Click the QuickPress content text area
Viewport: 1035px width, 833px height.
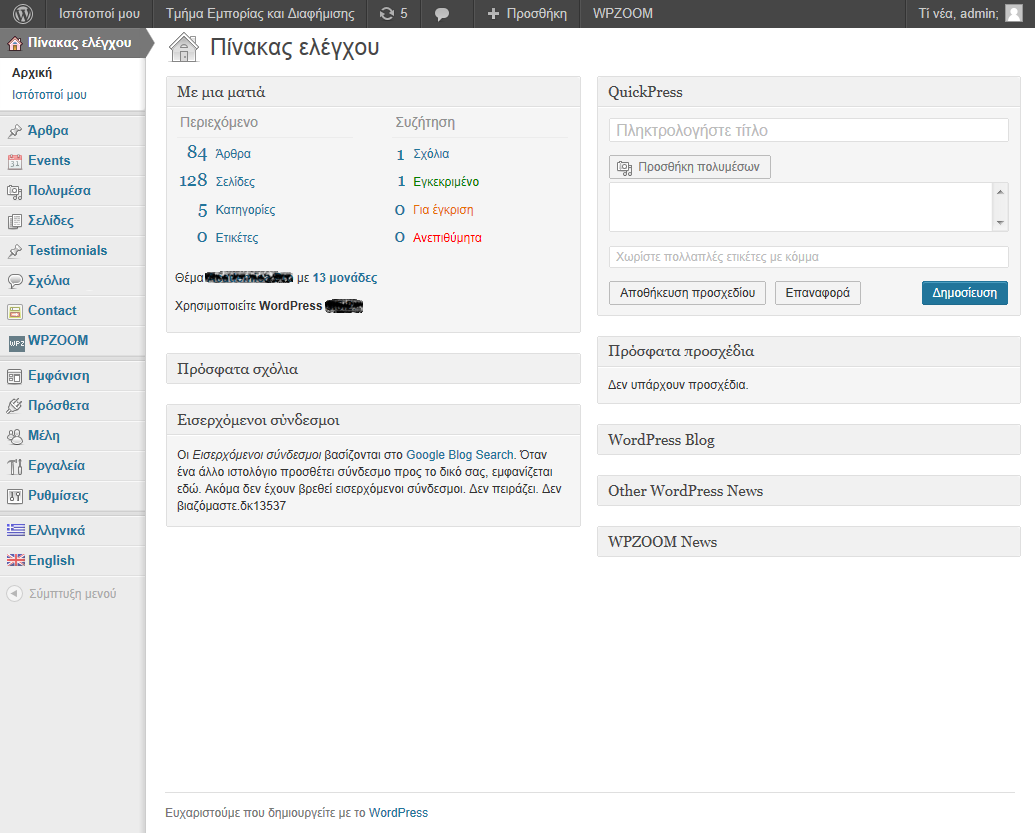(801, 207)
